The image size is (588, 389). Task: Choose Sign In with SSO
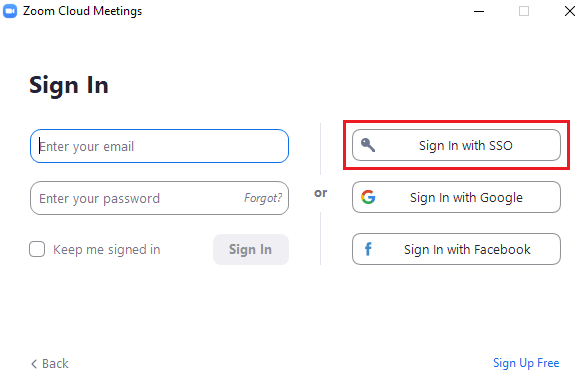(x=456, y=145)
